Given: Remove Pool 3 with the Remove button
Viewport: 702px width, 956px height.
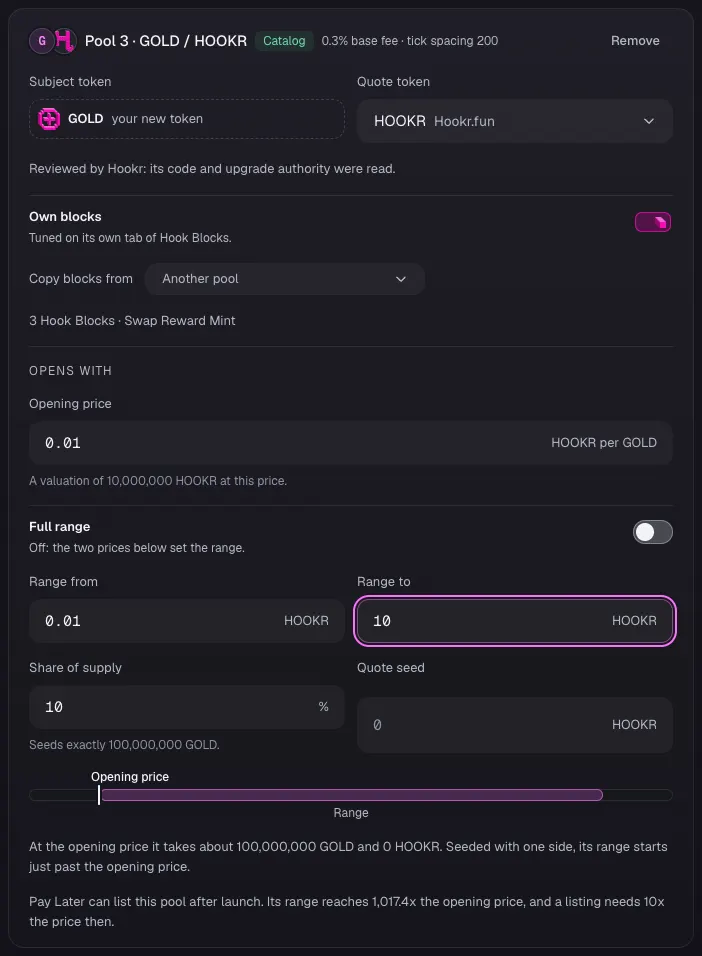Looking at the screenshot, I should (635, 41).
